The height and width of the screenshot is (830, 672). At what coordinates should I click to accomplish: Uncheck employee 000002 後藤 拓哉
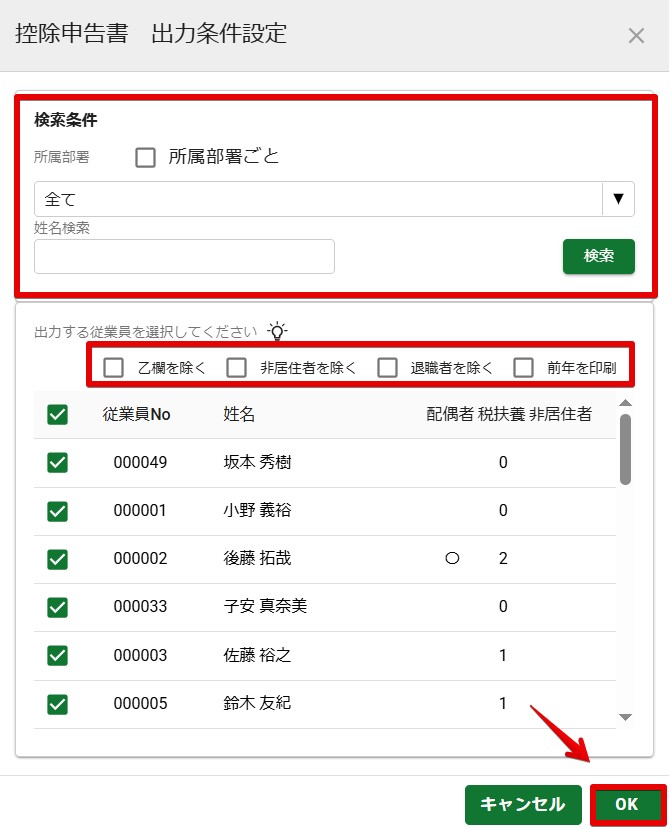click(57, 558)
